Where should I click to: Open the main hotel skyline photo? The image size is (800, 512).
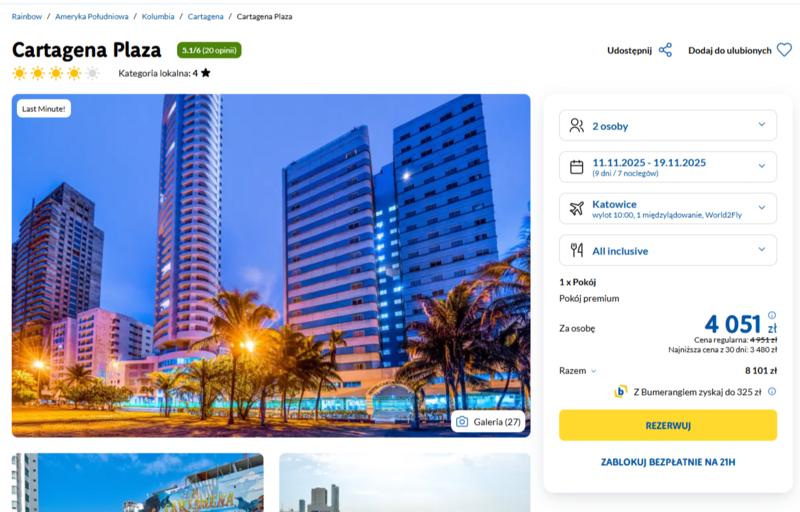point(271,265)
